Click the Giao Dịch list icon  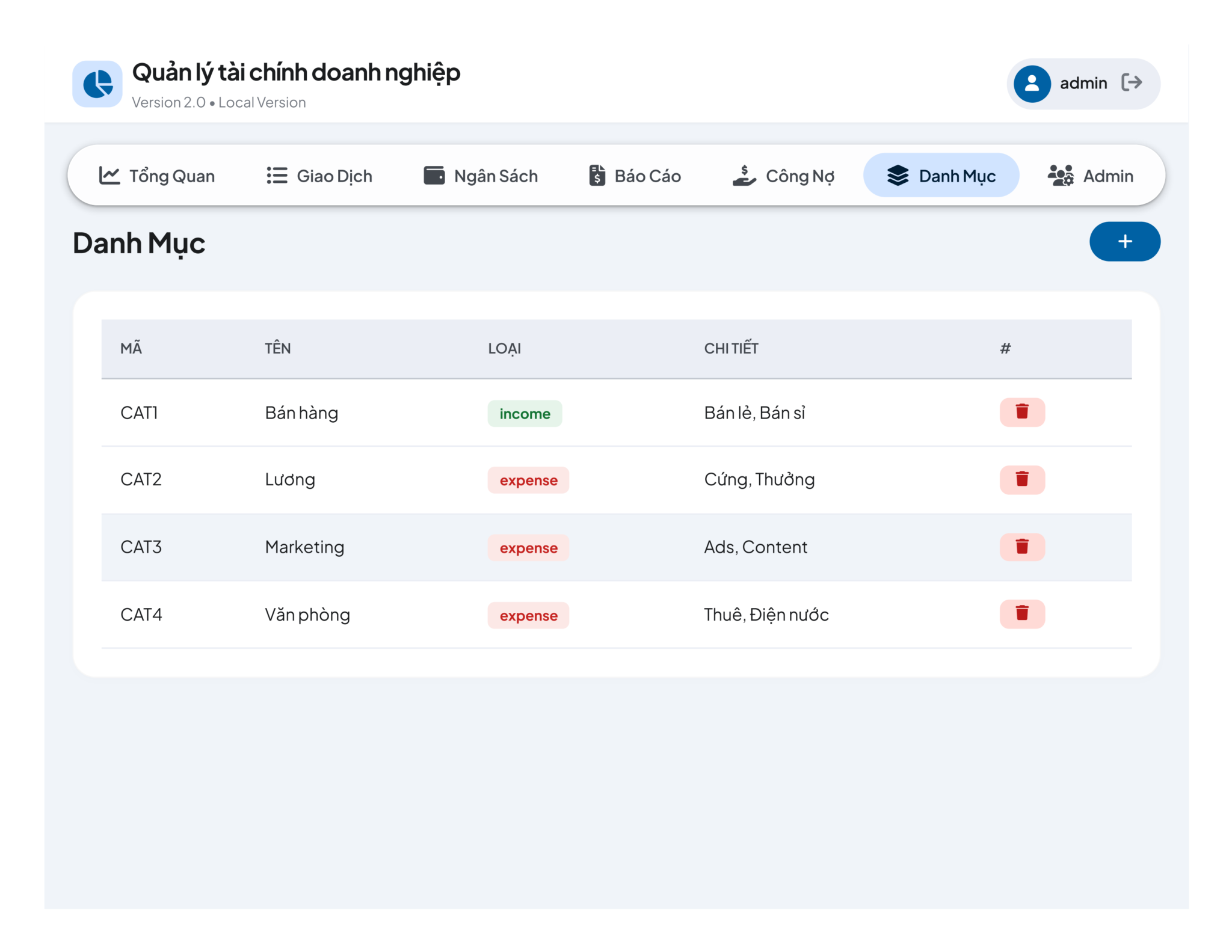(277, 176)
